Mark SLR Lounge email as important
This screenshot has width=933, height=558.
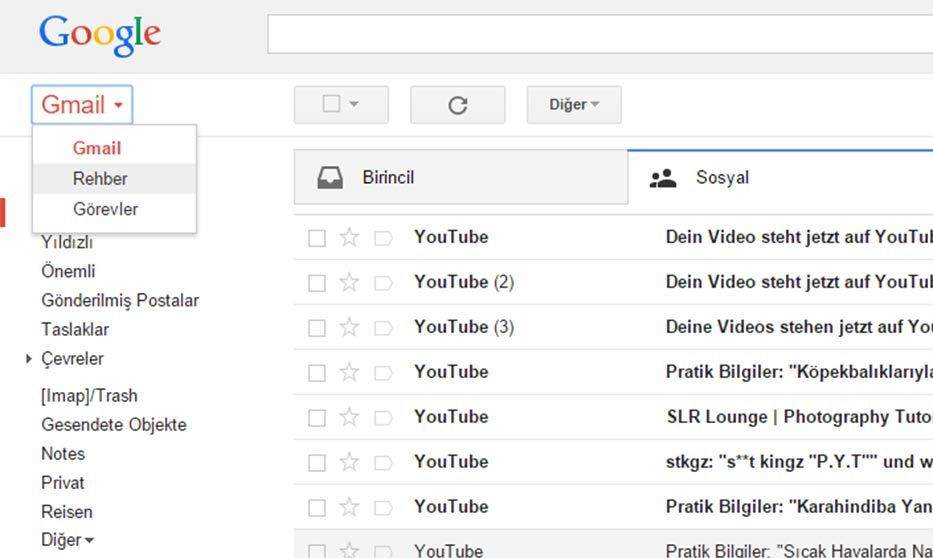[383, 418]
